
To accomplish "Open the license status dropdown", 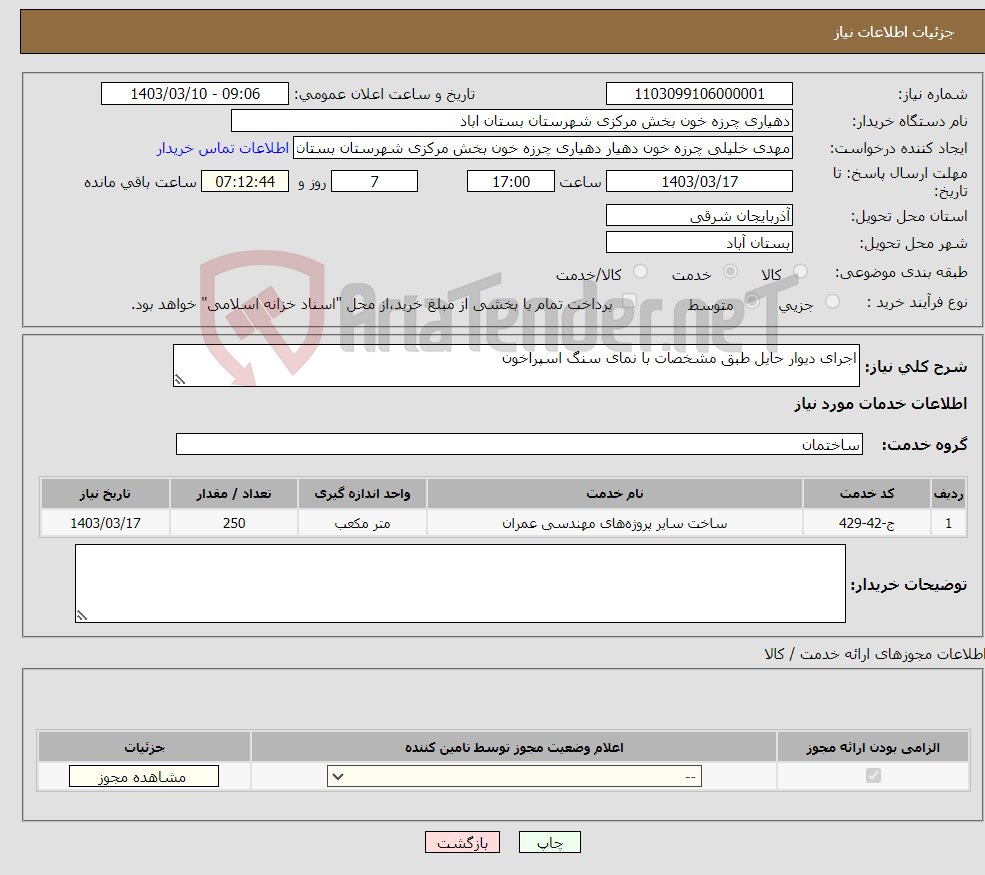I will pos(514,776).
